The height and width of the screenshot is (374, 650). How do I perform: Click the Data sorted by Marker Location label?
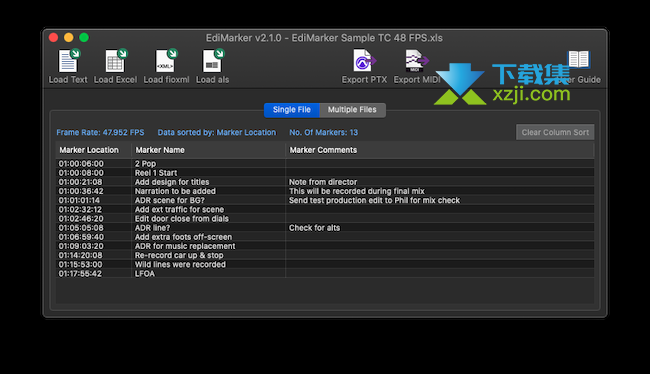(217, 132)
